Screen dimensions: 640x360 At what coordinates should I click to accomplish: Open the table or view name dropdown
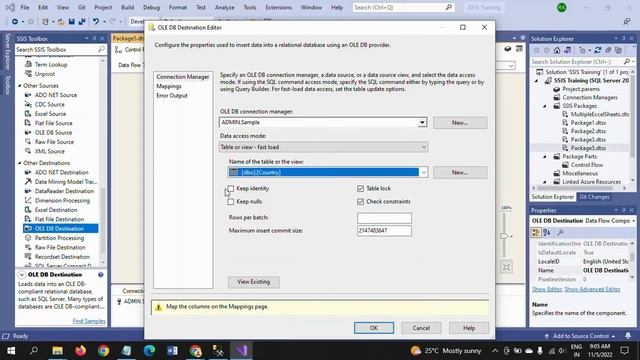pos(423,172)
